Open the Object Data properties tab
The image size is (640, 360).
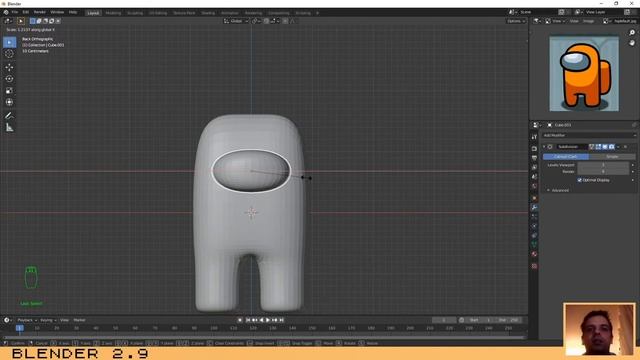coord(534,244)
